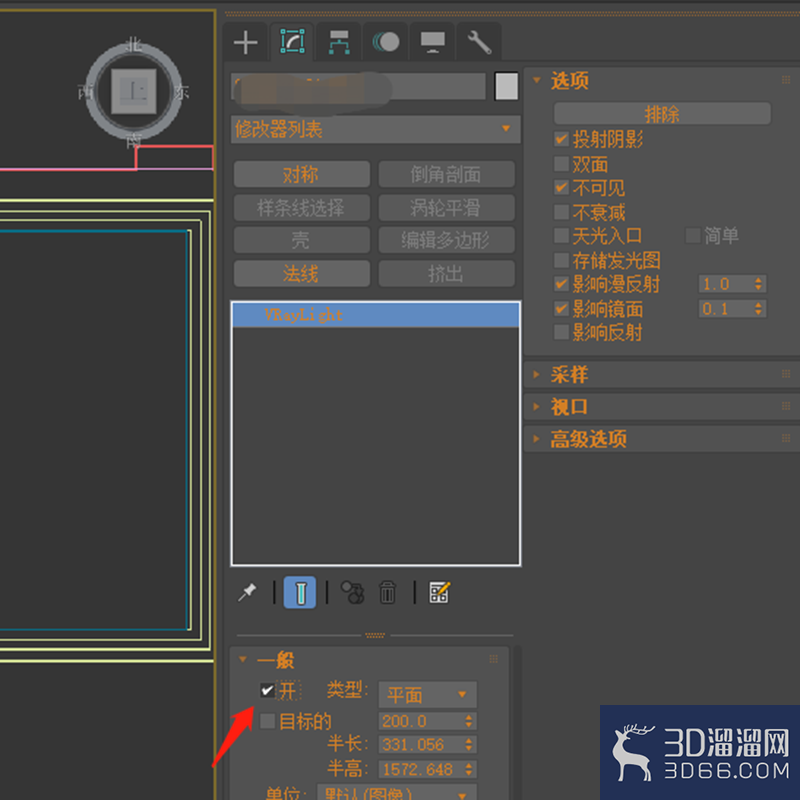Click the 一般 rollout grip dots
The height and width of the screenshot is (800, 800).
493,659
